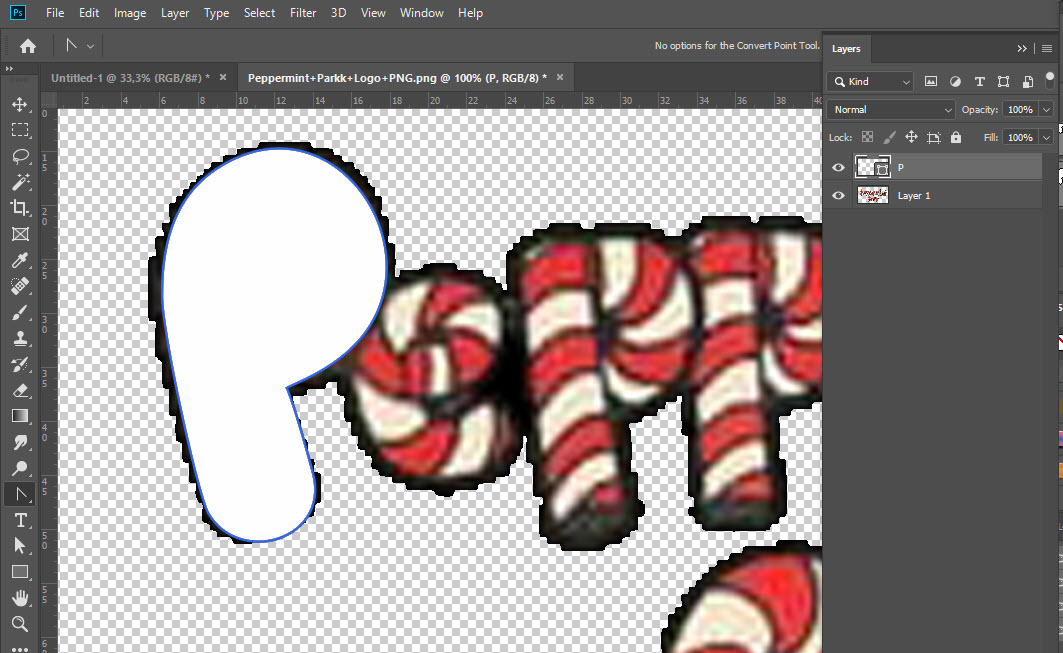
Task: Select the Dodge tool
Action: coord(20,468)
